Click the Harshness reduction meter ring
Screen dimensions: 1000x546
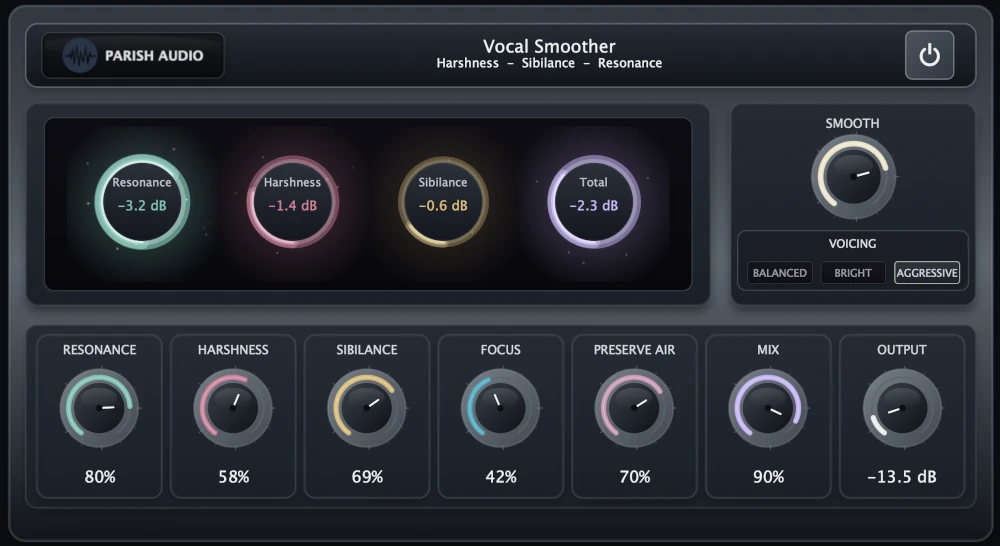[x=293, y=202]
